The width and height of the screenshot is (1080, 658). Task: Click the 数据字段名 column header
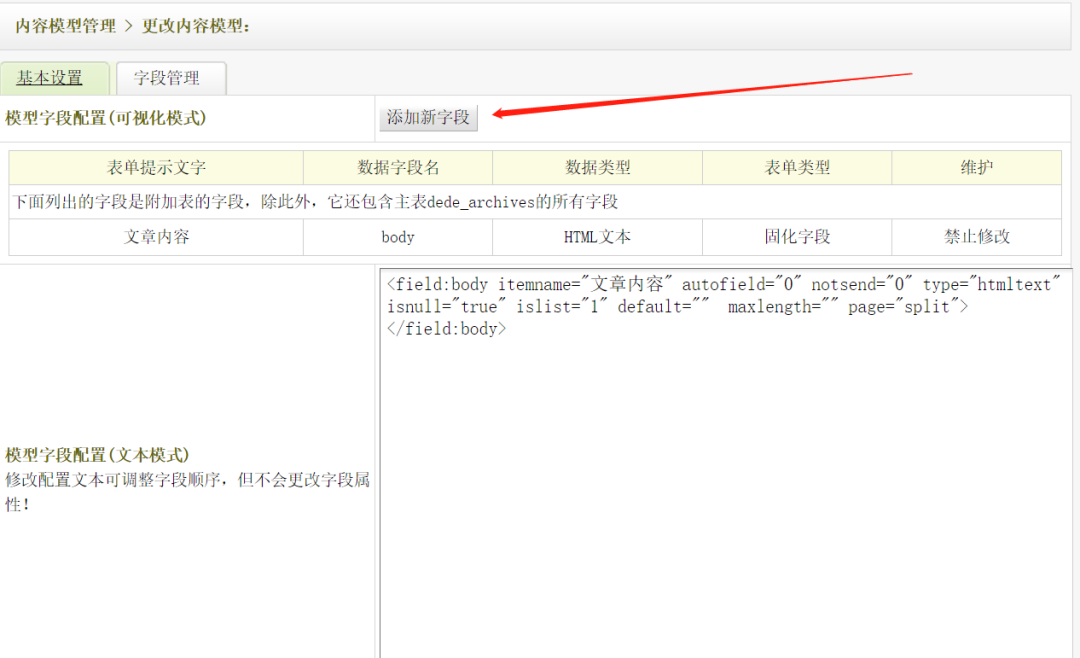pos(398,168)
